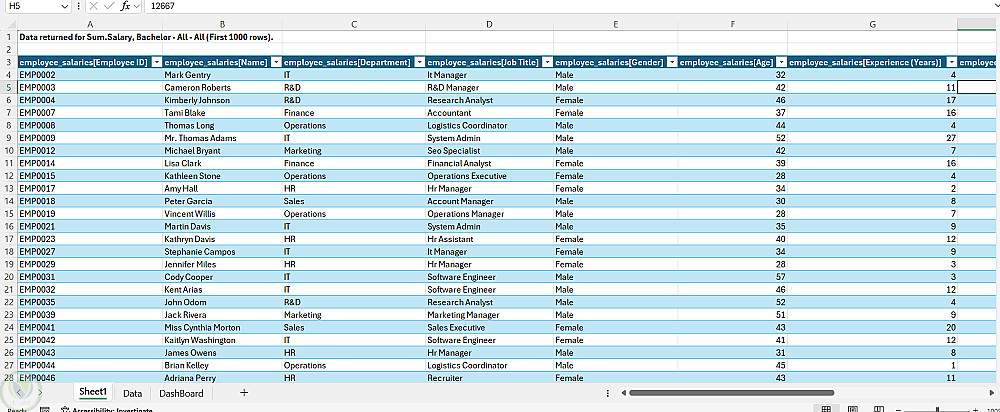Open the Employee ID column filter

[156, 62]
